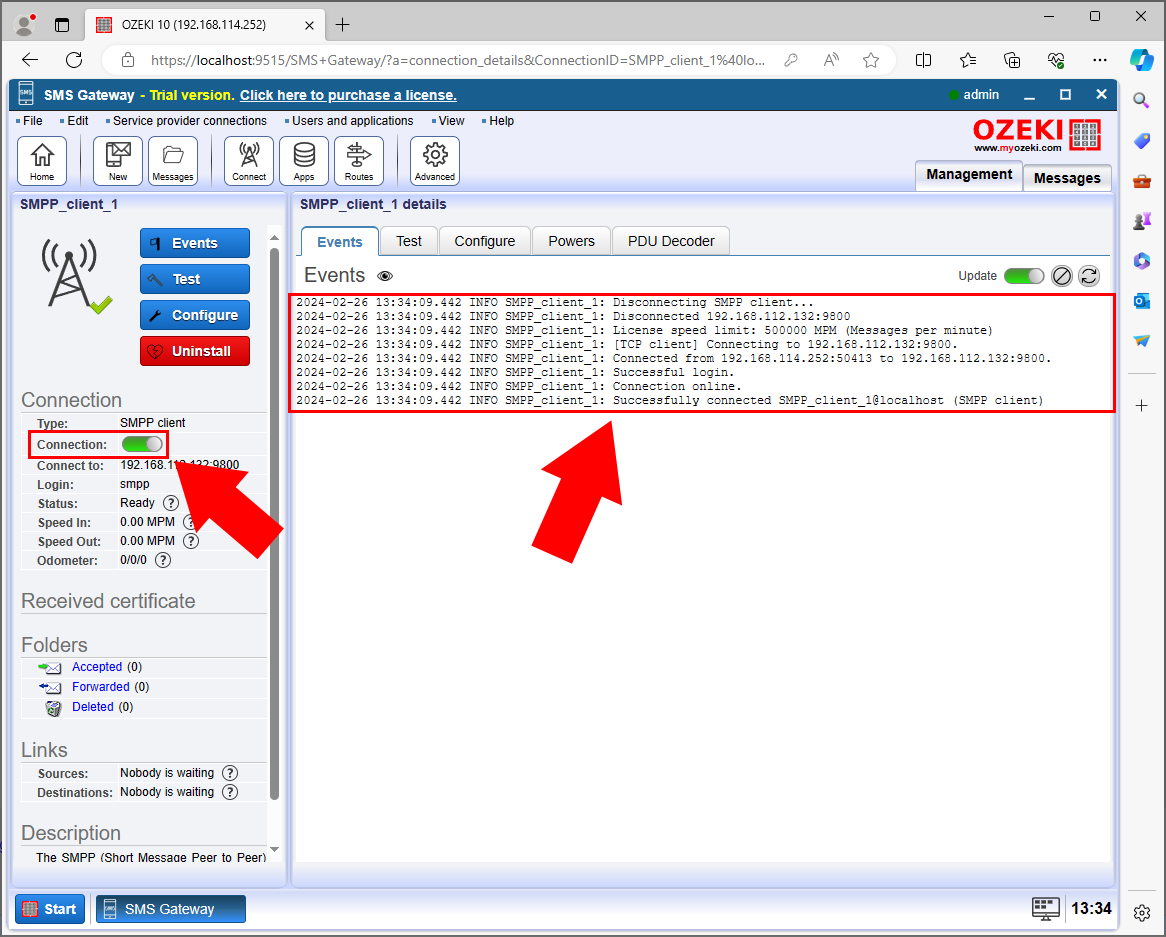1166x937 pixels.
Task: Switch to the Configure tab
Action: (485, 241)
